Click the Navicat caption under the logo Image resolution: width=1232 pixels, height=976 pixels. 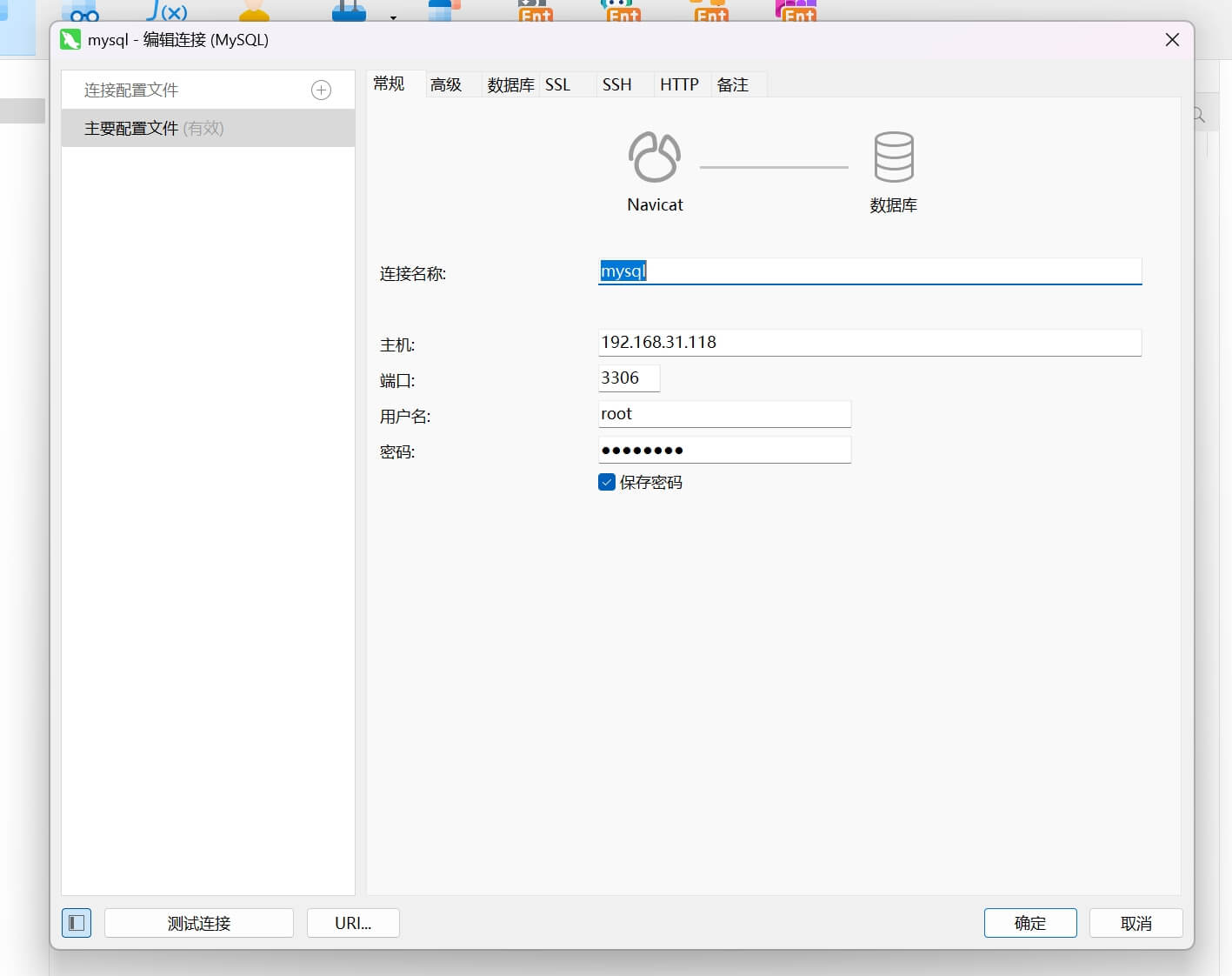[655, 204]
